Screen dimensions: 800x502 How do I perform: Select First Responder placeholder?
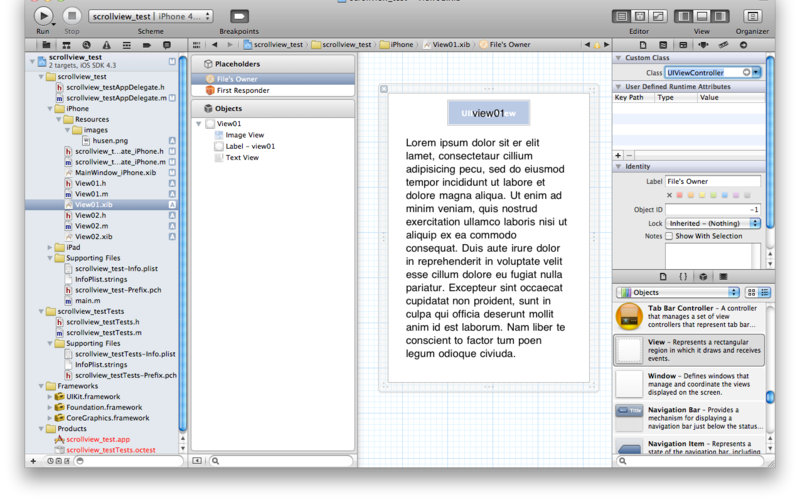point(273,90)
